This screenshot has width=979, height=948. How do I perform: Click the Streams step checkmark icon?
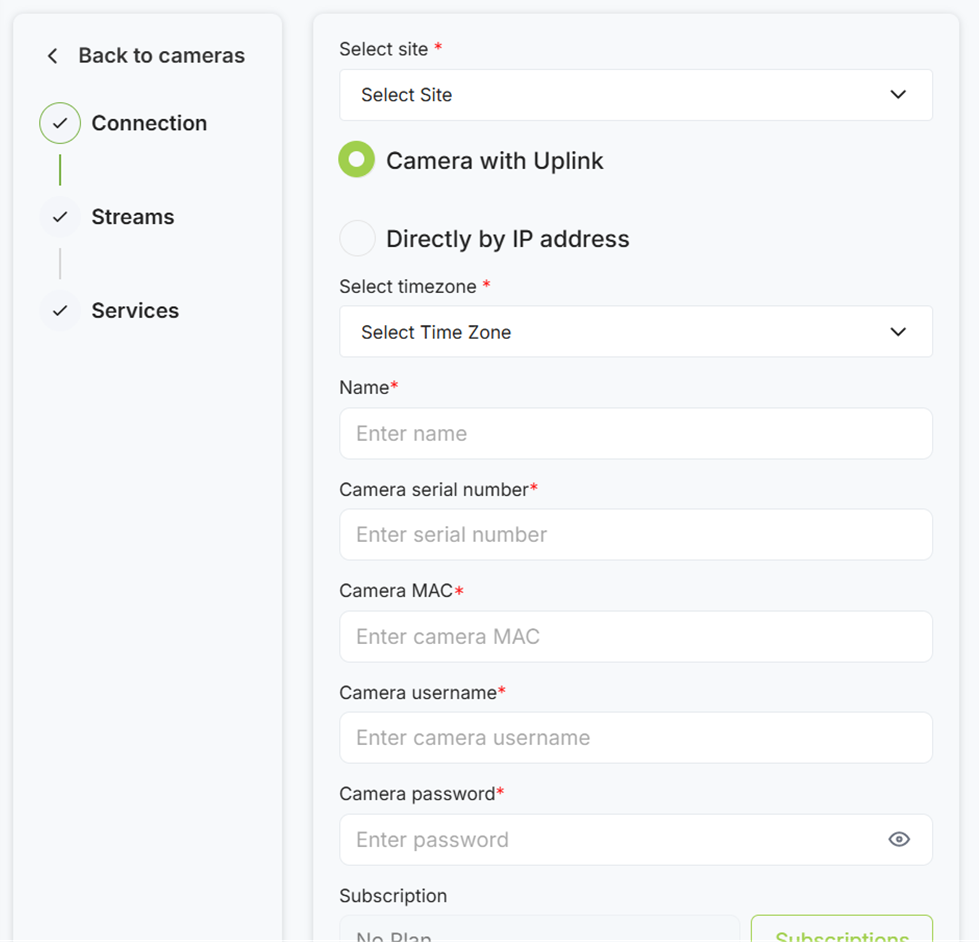pos(60,217)
